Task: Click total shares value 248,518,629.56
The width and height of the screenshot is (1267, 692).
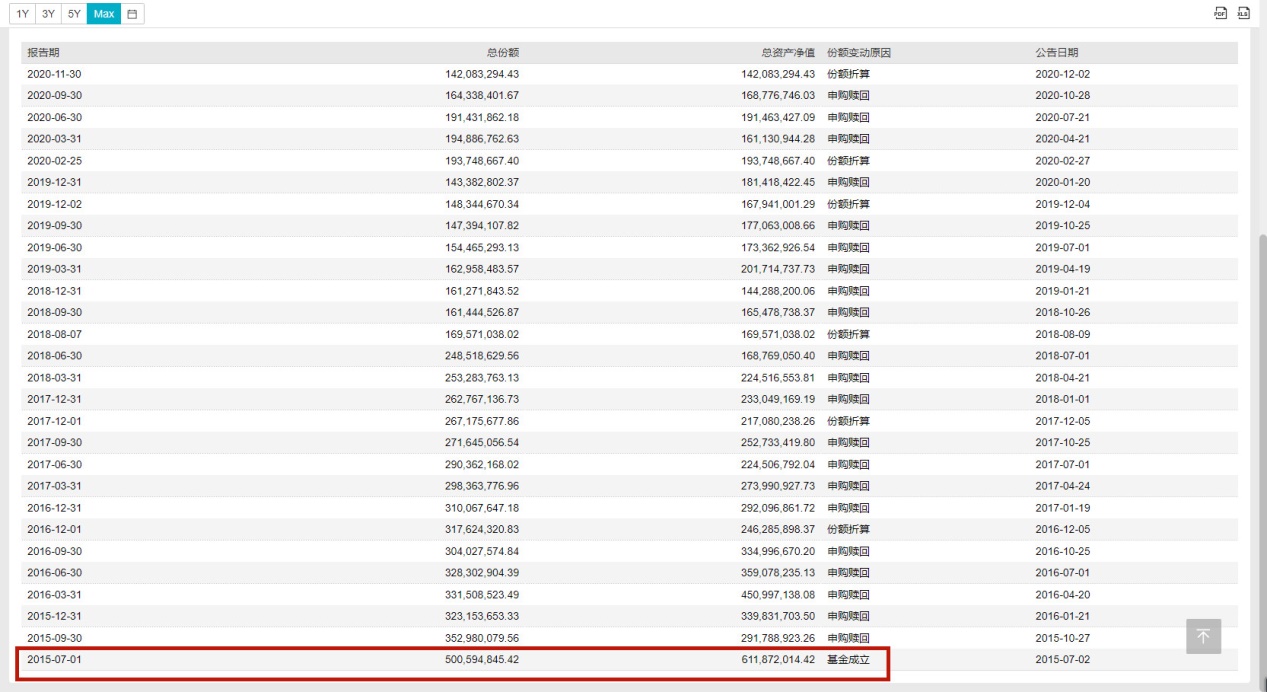Action: pos(482,356)
